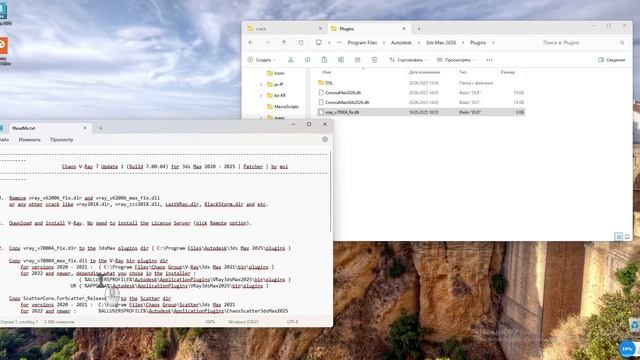
Task: Click the Rename icon in Explorer toolbar
Action: point(341,60)
